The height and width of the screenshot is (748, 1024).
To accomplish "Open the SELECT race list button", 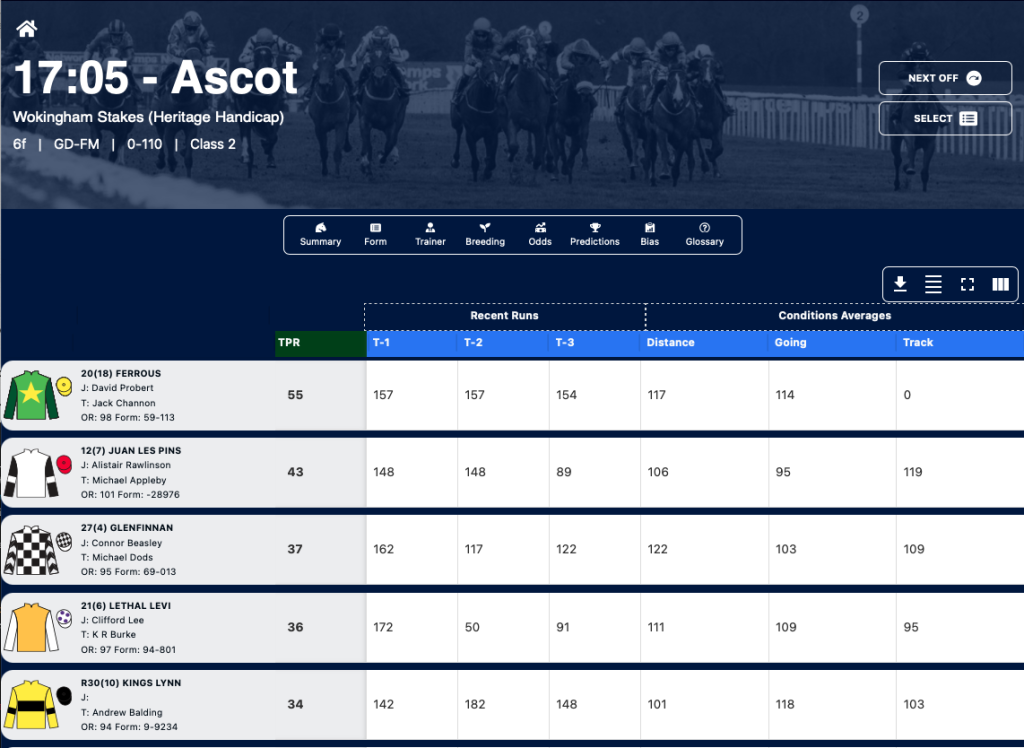I will (x=945, y=118).
